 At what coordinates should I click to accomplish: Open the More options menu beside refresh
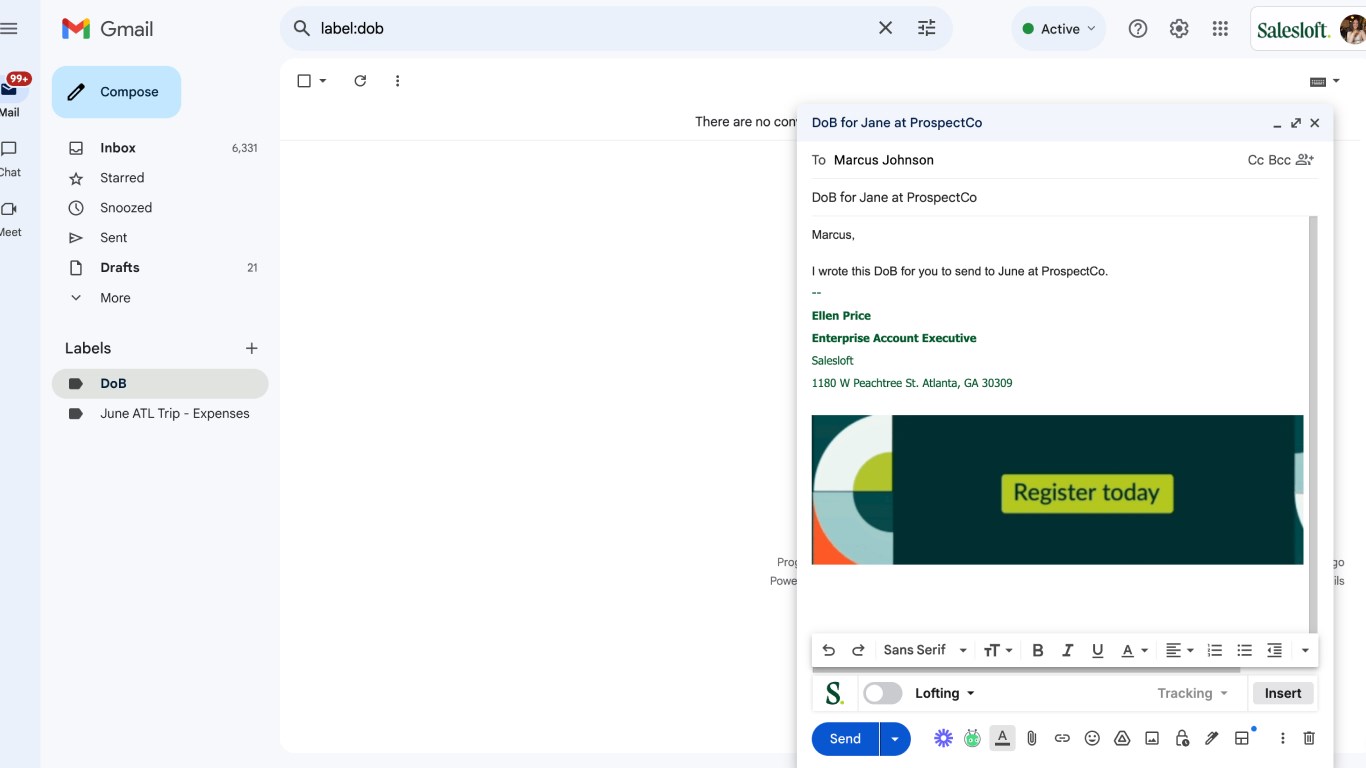(397, 81)
